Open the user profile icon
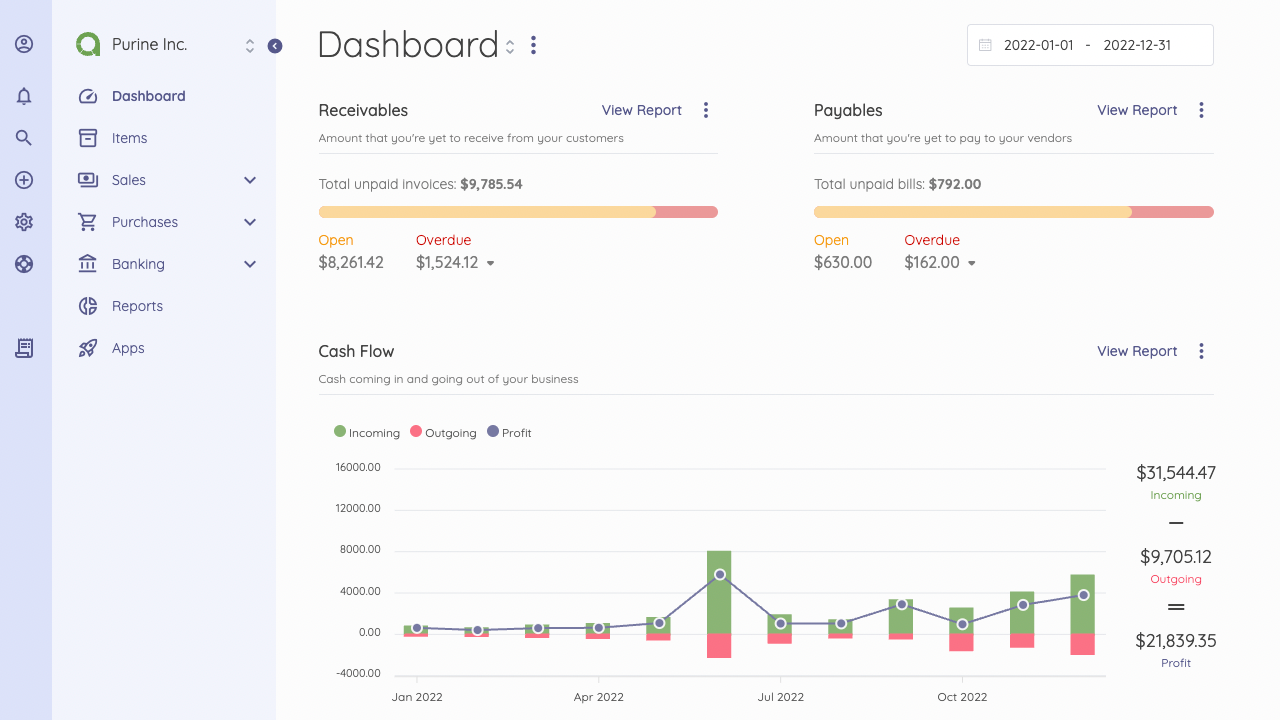1280x720 pixels. coord(24,44)
